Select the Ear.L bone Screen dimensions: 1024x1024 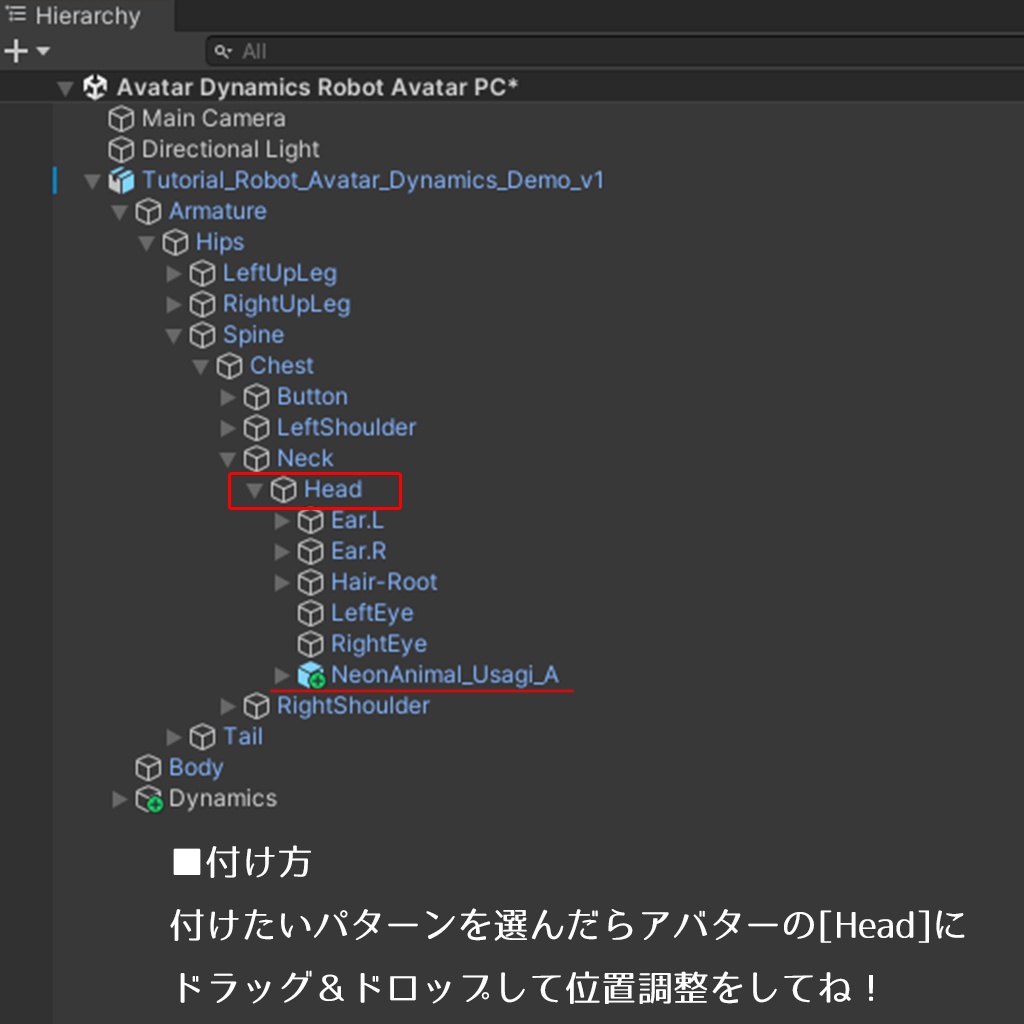[357, 520]
